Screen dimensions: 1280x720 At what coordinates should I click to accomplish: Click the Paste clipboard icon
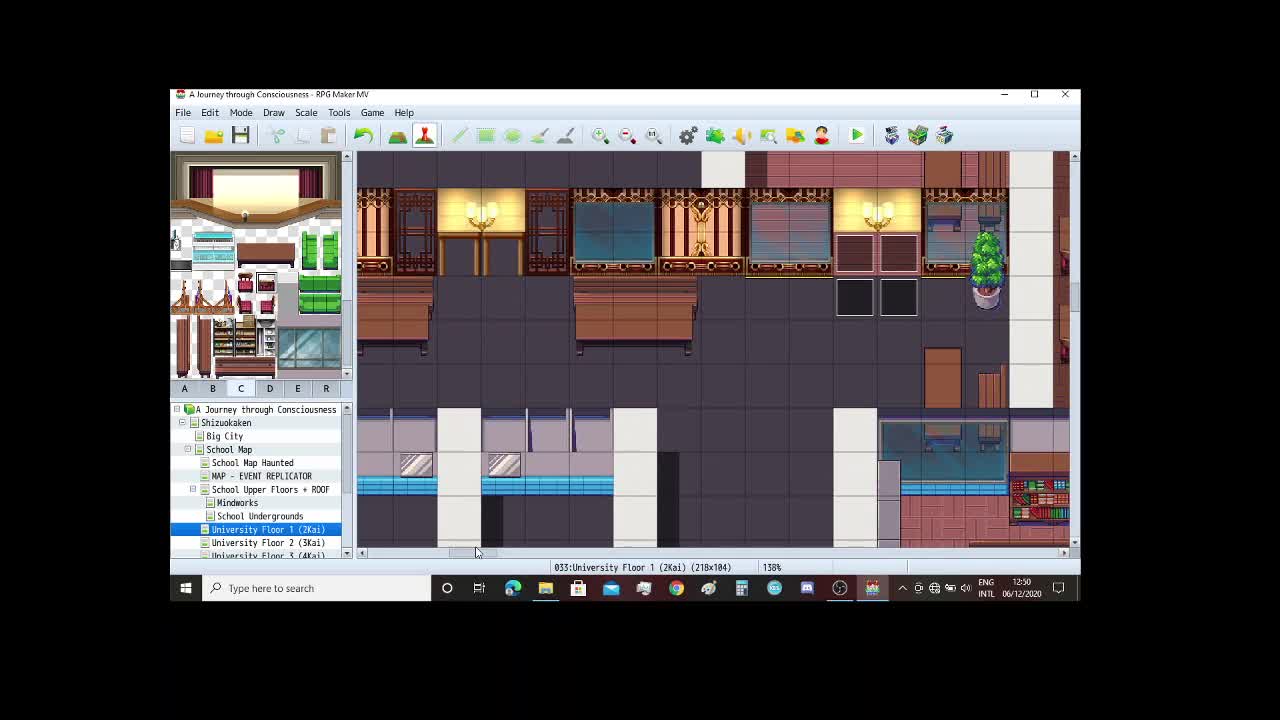click(x=329, y=135)
